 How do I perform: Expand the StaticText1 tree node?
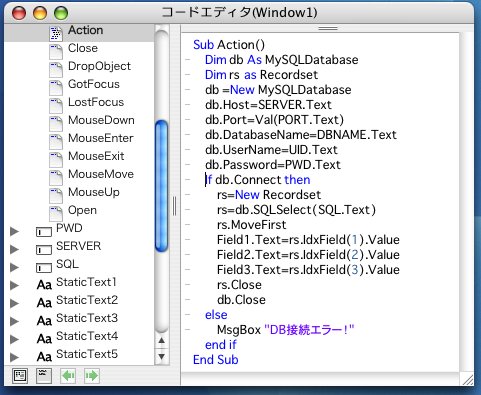point(14,285)
